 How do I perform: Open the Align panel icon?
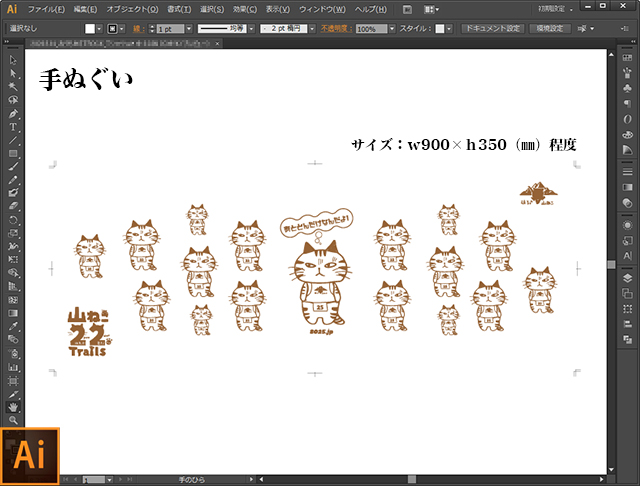(627, 324)
